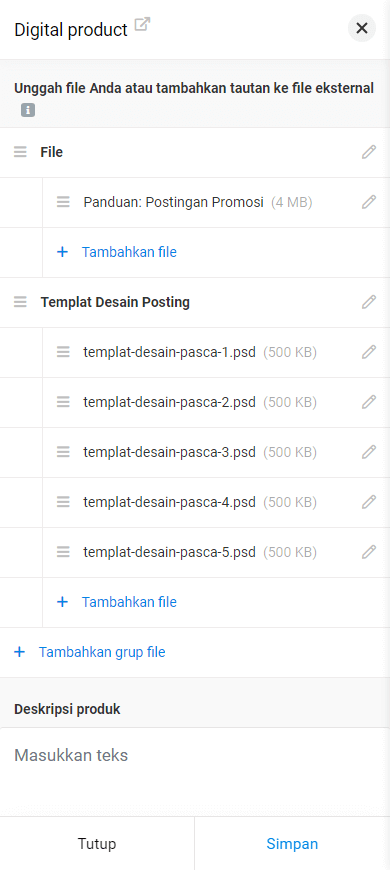Click Tambahkan file under Templat Desain Posting
390x870 pixels.
tap(117, 601)
